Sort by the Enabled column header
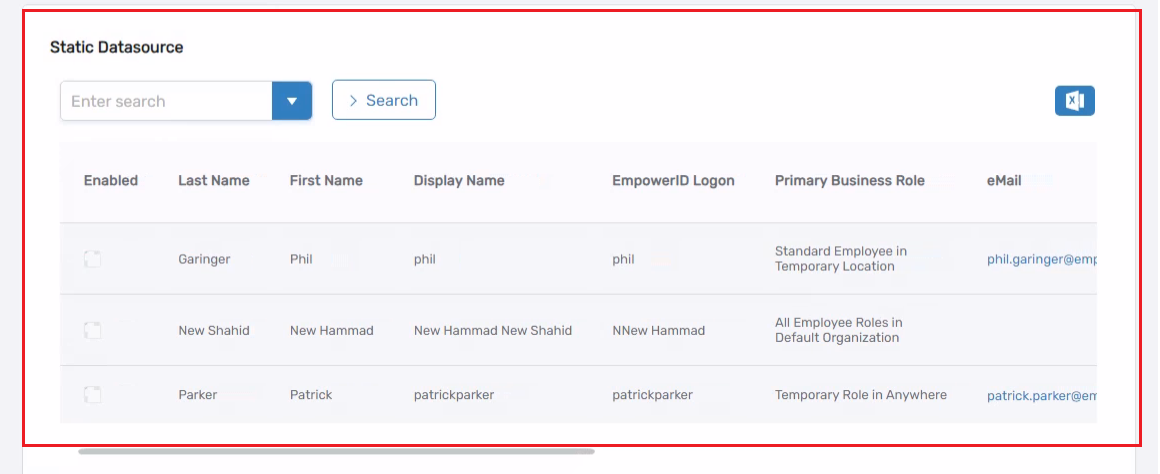Viewport: 1160px width, 474px height. point(111,180)
